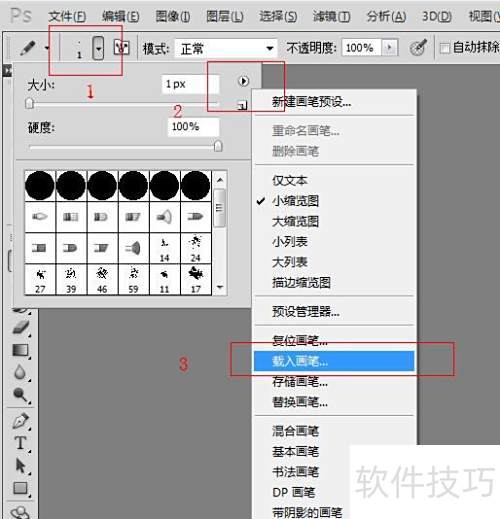Screen dimensions: 500x519
Task: Select the brush thumbnail labeled 27
Action: [40, 280]
